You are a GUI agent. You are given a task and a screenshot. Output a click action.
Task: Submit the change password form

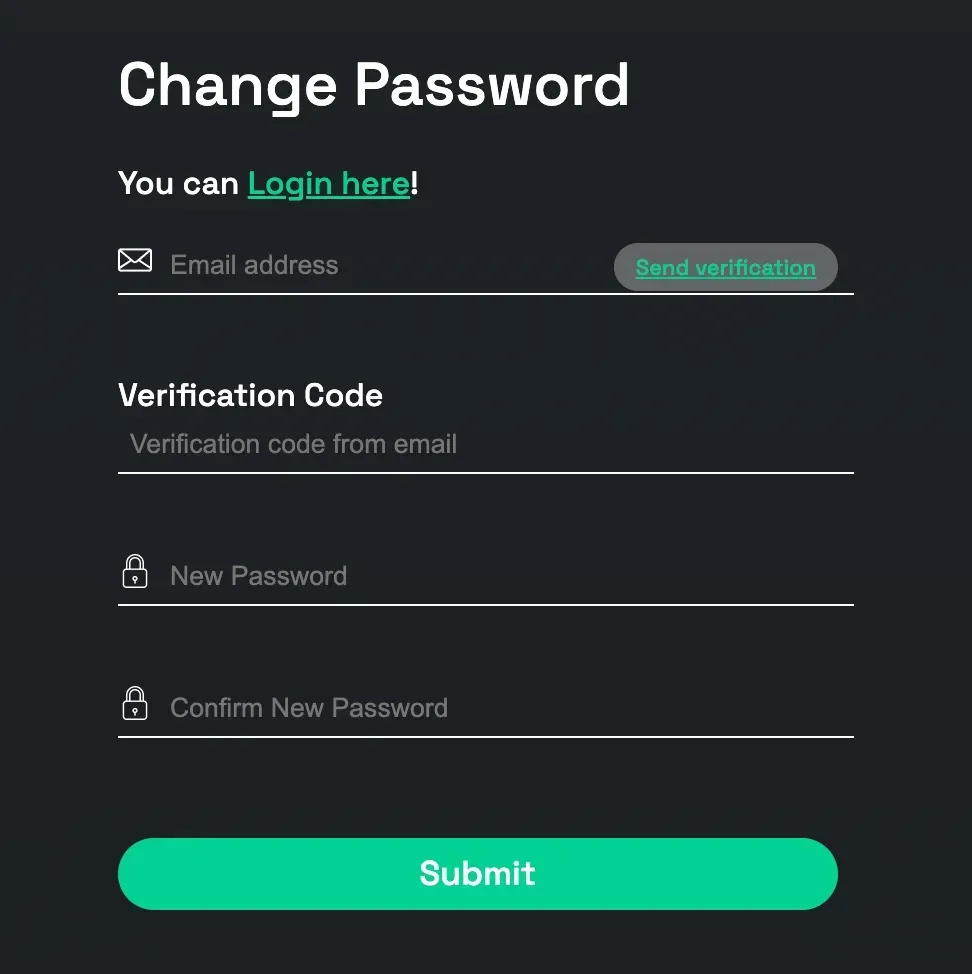point(477,873)
